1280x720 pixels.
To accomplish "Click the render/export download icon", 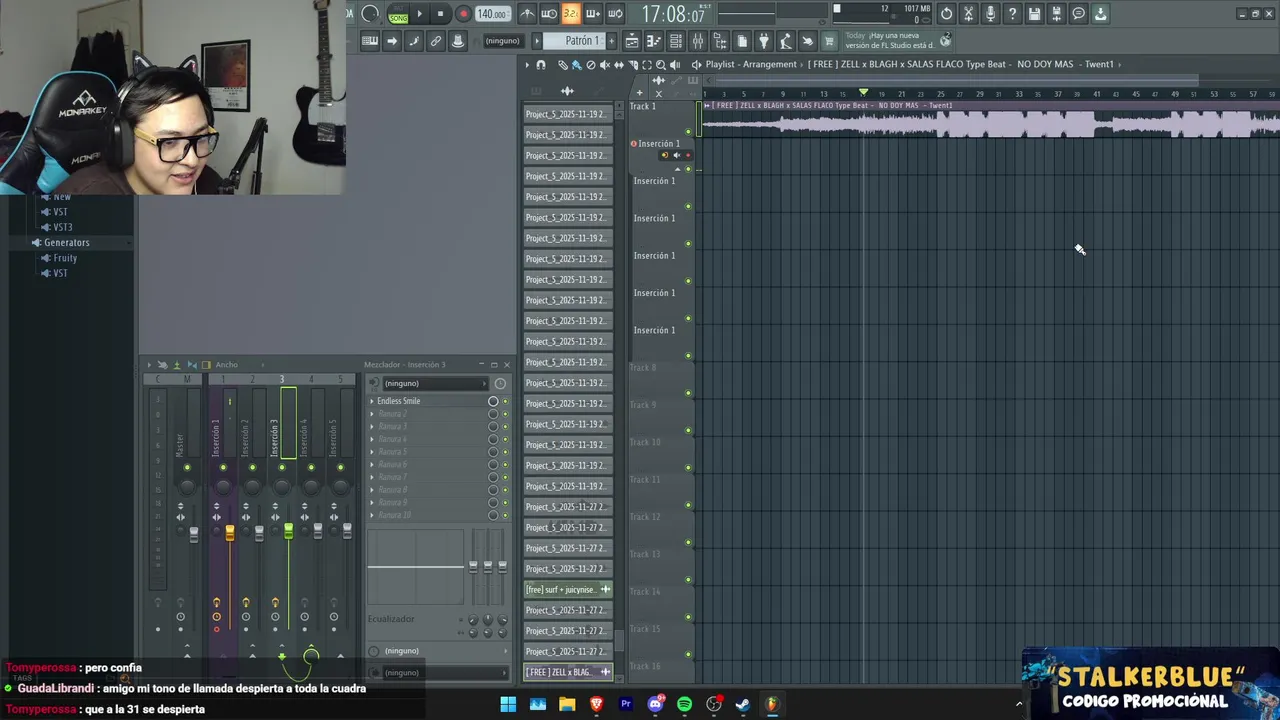I will pos(1100,14).
